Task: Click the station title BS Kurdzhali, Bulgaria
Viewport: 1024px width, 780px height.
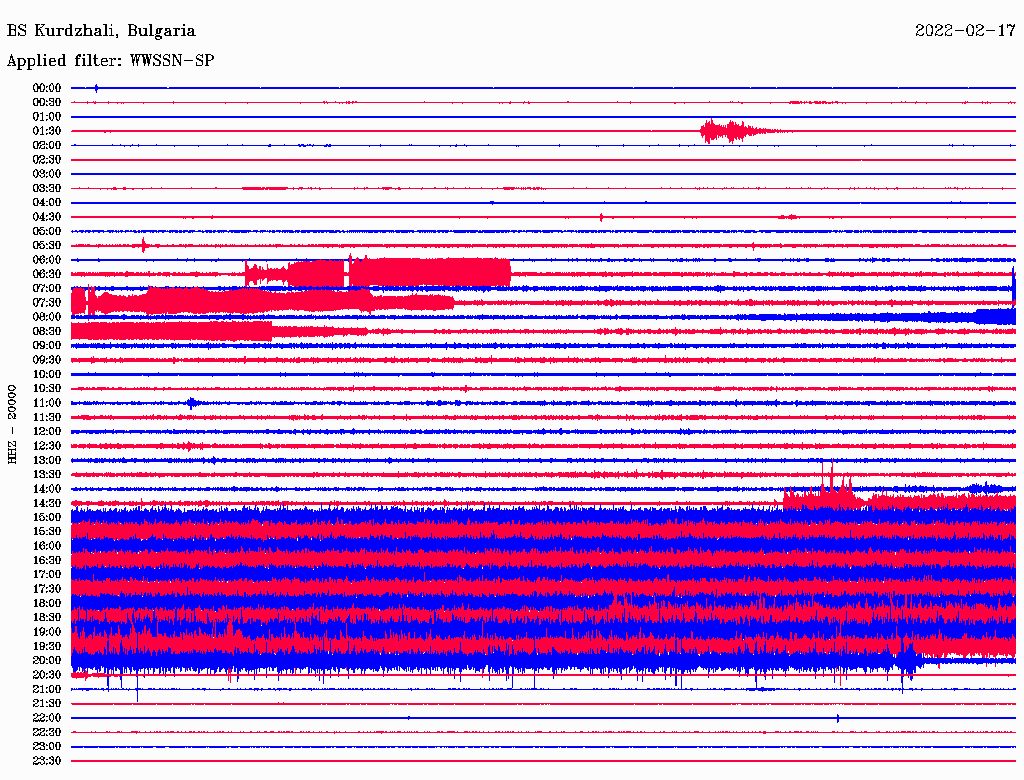Action: click(x=101, y=31)
